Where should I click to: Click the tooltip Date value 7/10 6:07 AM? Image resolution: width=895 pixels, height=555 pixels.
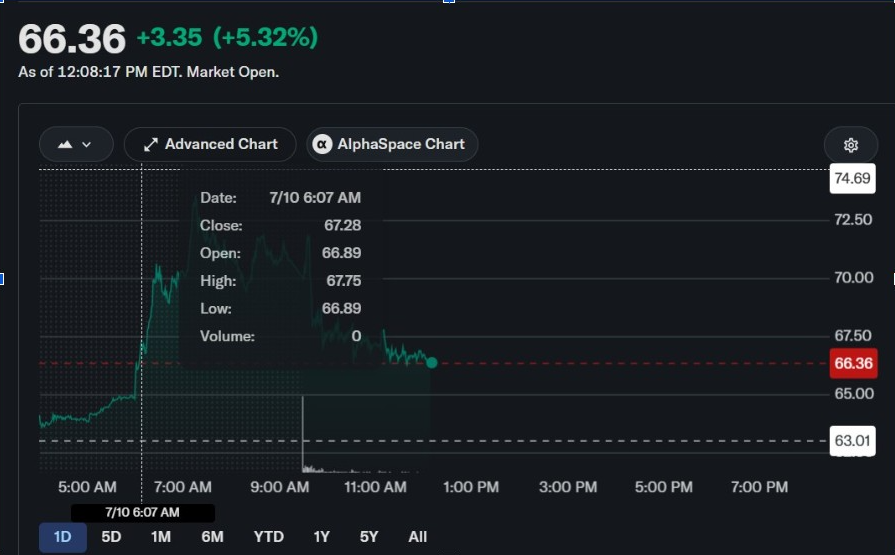click(x=315, y=198)
